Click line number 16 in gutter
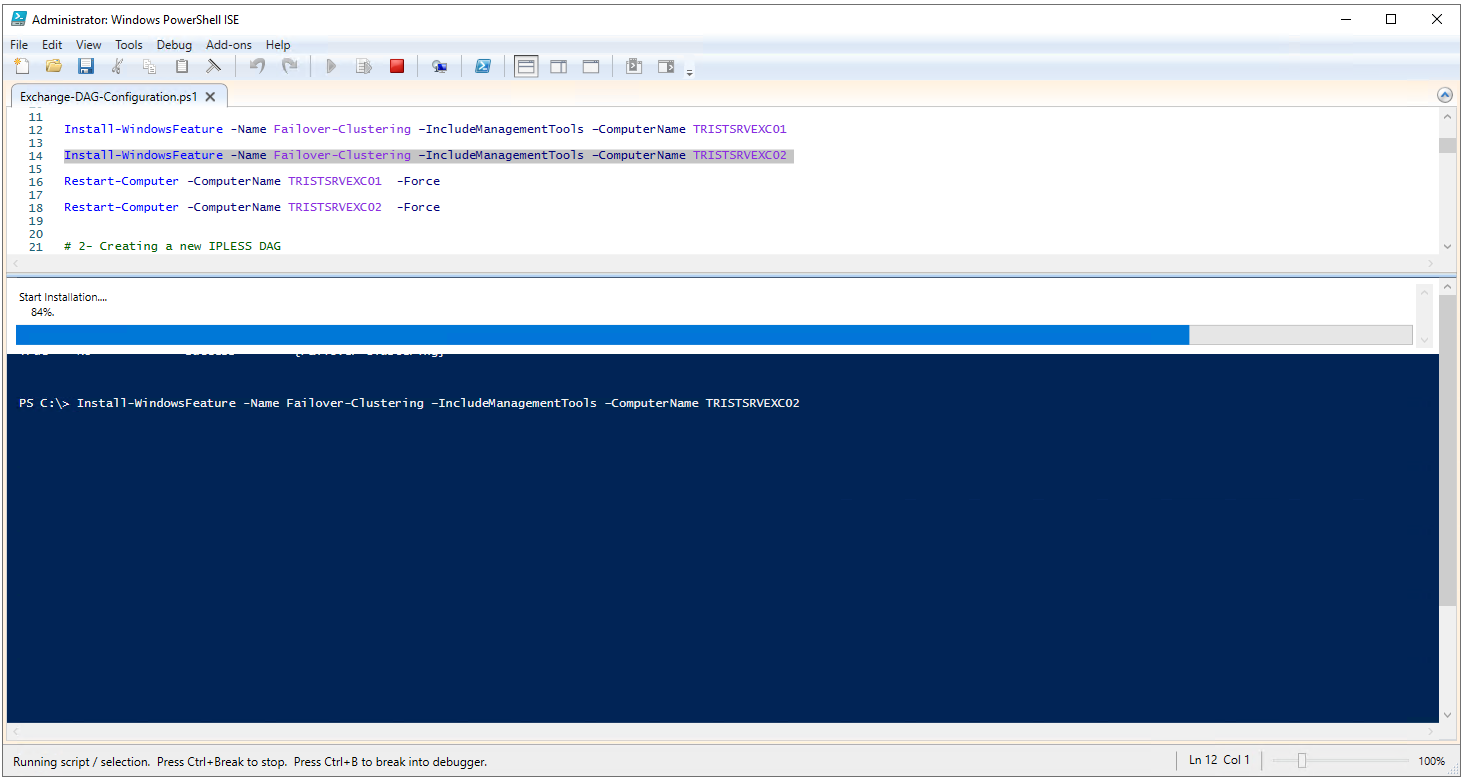This screenshot has height=777, width=1461. pos(36,181)
